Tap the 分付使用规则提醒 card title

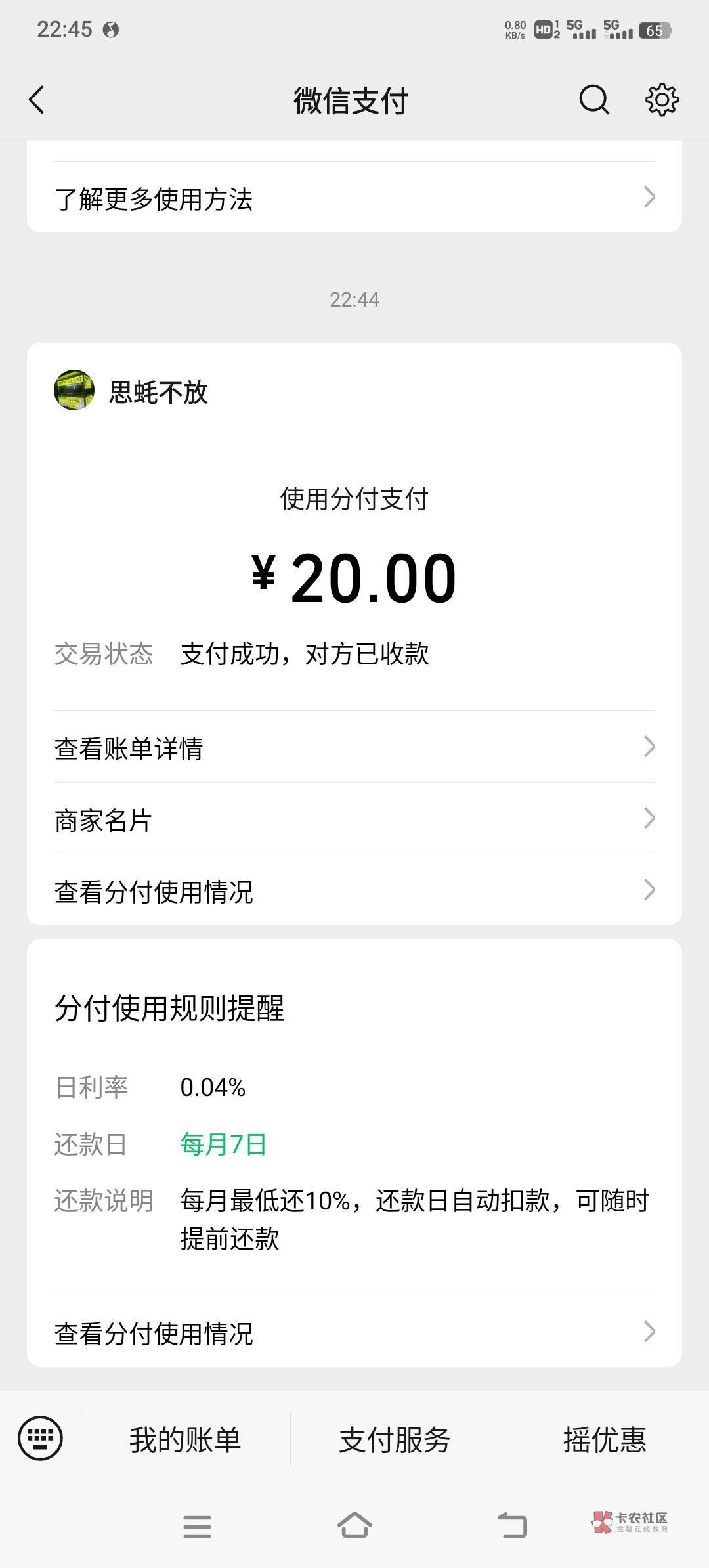click(x=169, y=1009)
